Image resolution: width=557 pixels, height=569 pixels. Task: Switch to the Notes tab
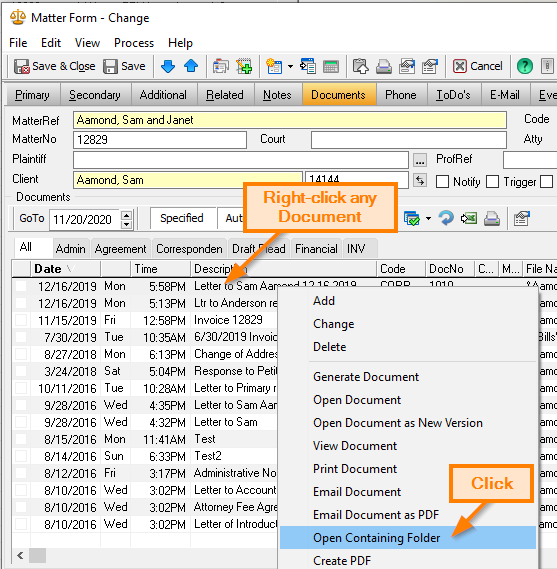point(277,95)
